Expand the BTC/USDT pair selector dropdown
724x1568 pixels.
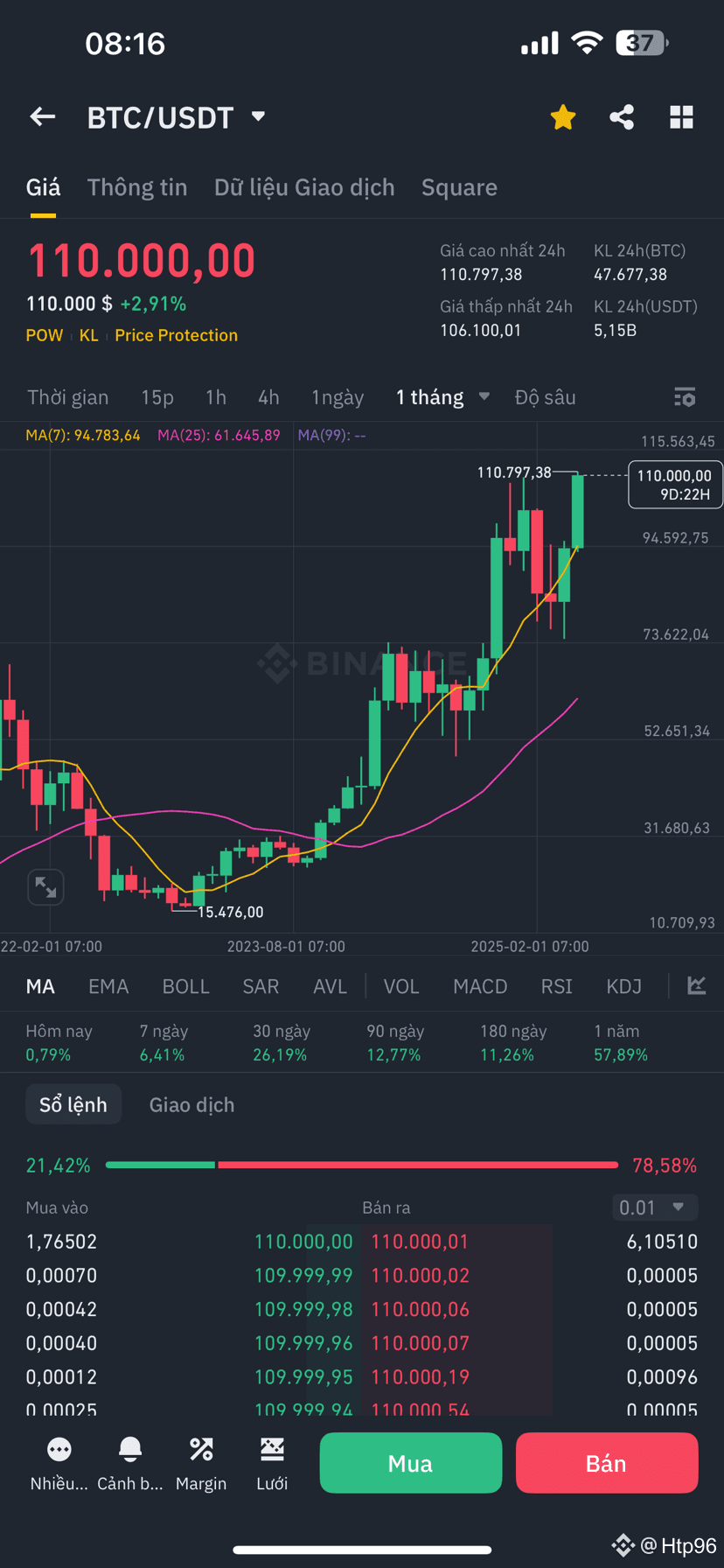click(x=257, y=116)
